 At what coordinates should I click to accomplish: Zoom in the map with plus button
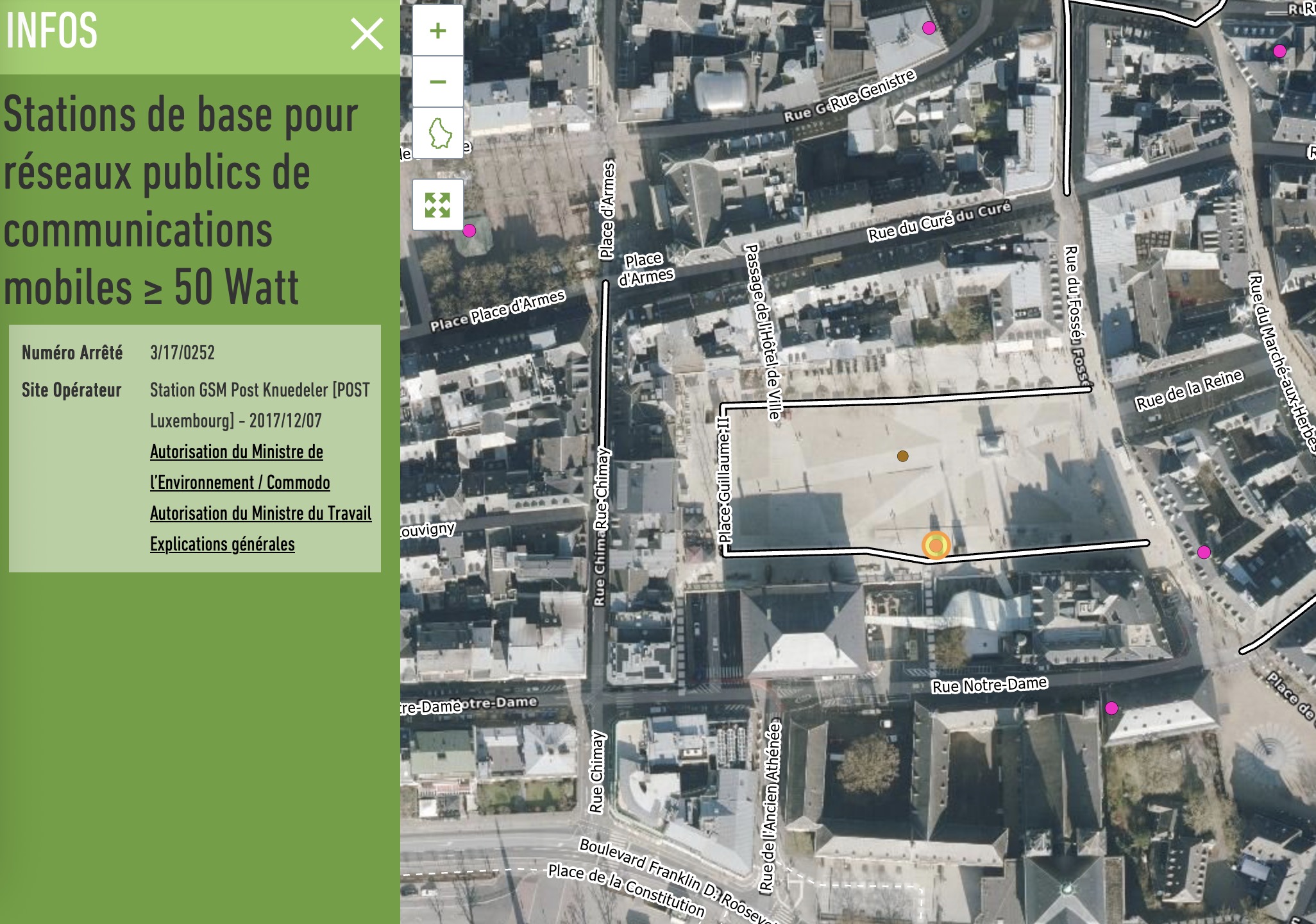click(x=438, y=31)
